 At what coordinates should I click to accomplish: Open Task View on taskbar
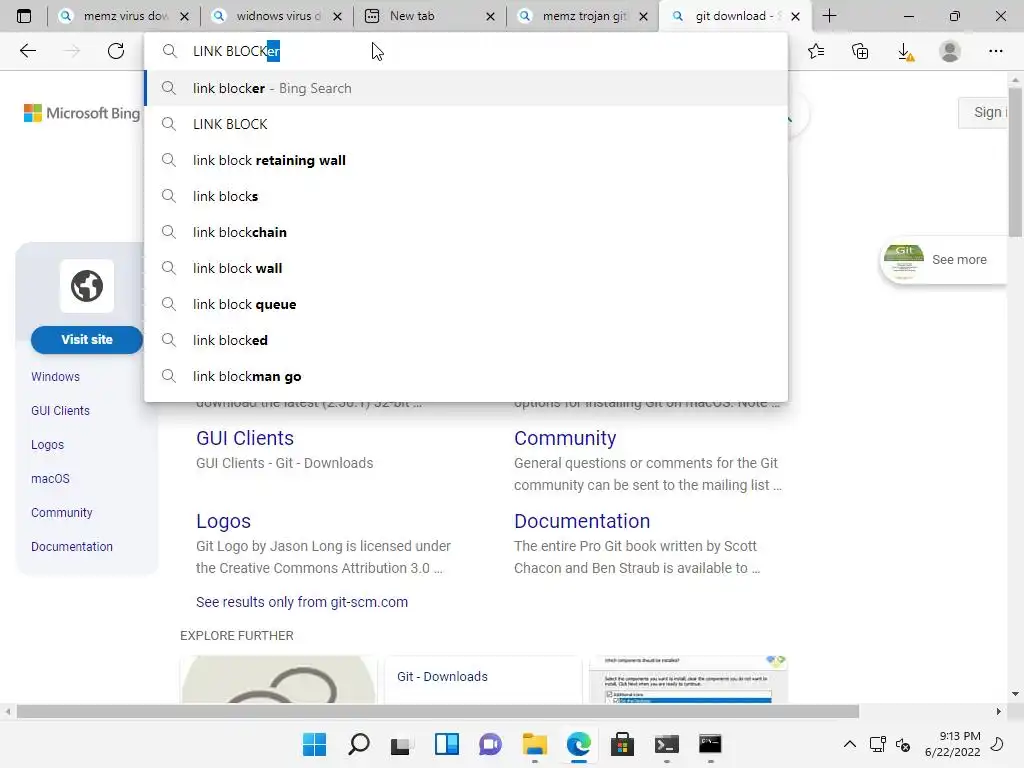(x=400, y=744)
